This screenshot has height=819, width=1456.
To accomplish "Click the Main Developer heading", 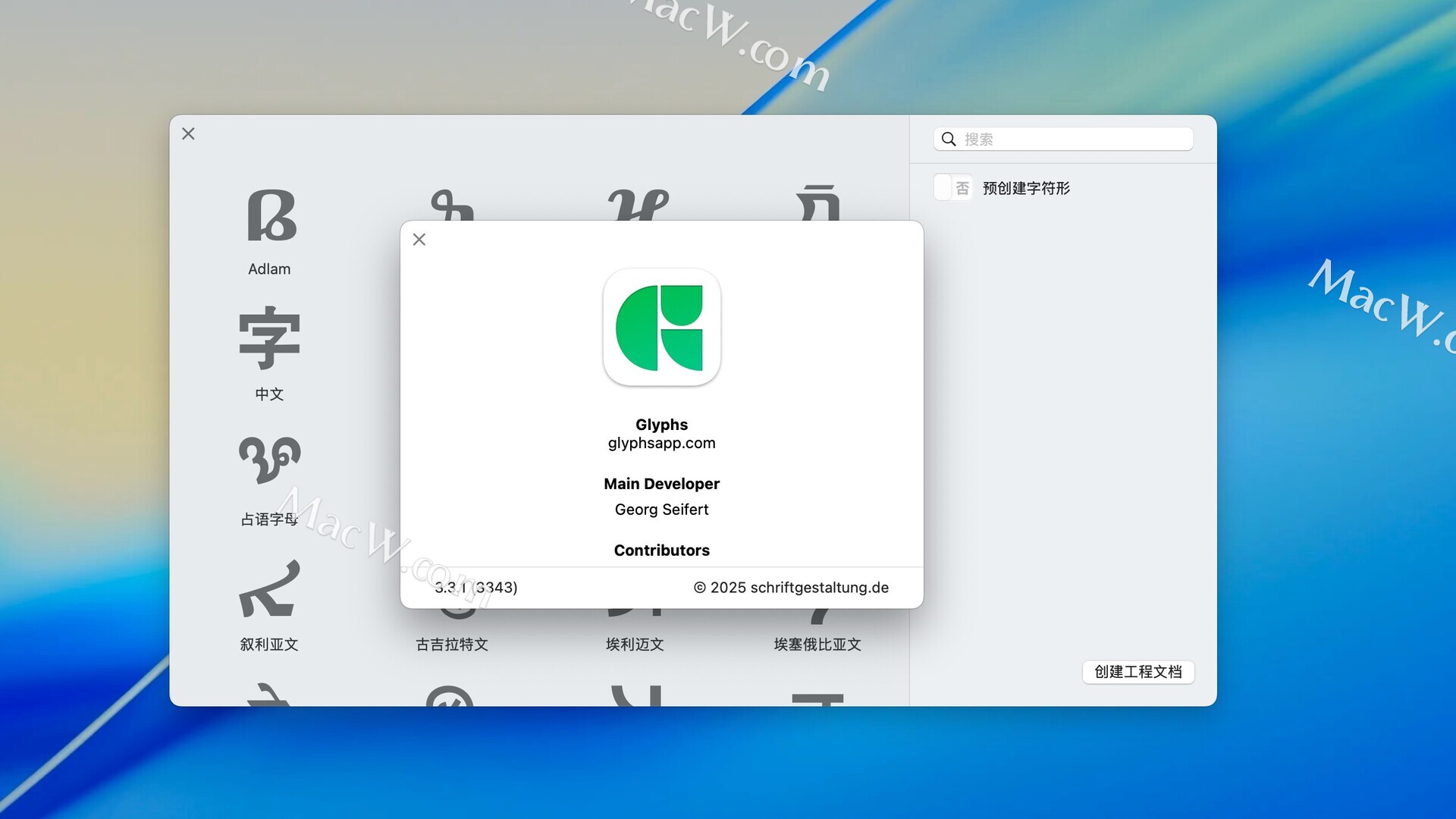I will 662,484.
